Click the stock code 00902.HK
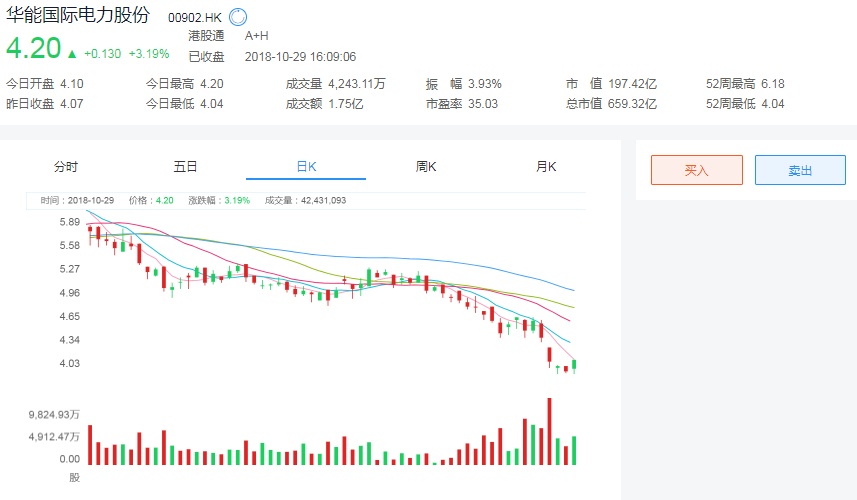Image resolution: width=857 pixels, height=500 pixels. click(x=193, y=17)
